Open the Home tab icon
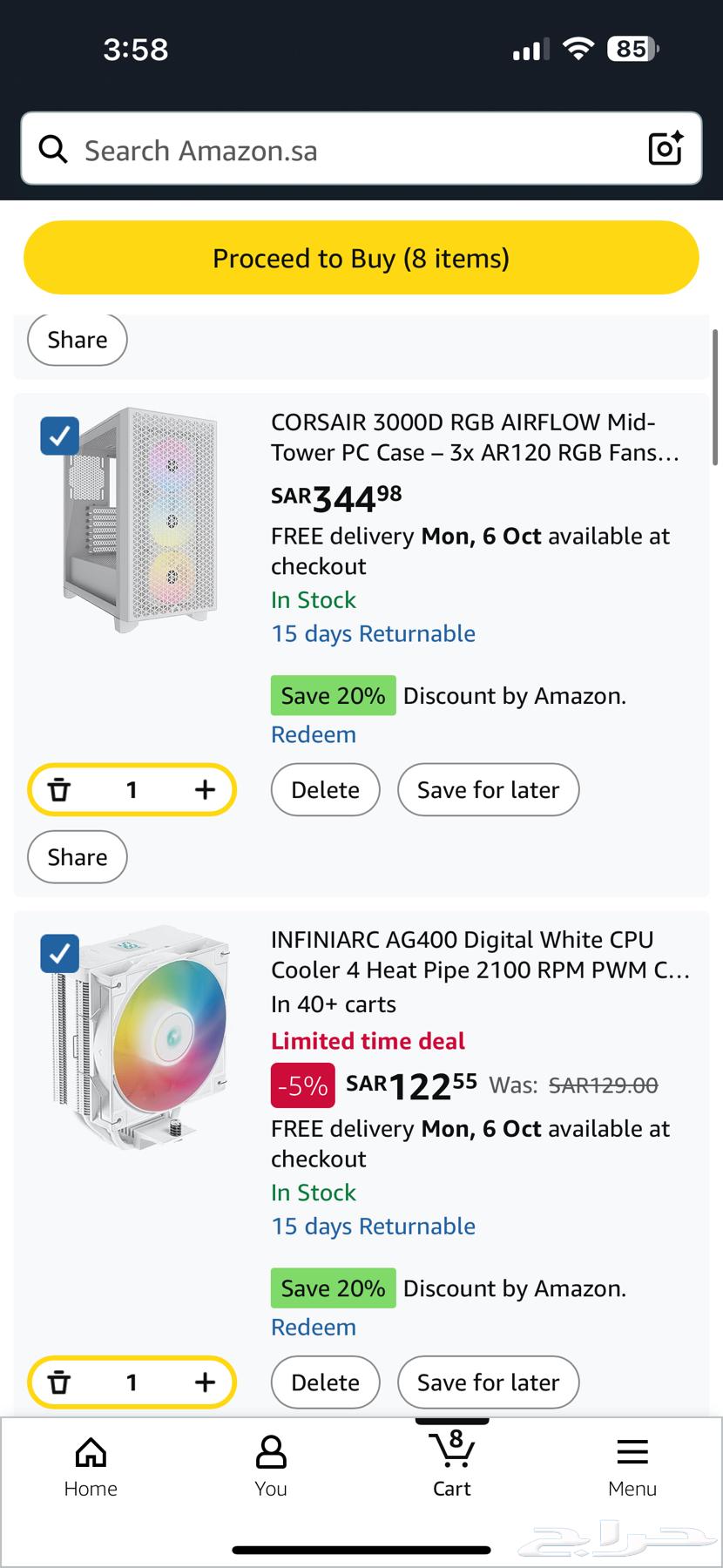The height and width of the screenshot is (1568, 723). pos(90,1452)
